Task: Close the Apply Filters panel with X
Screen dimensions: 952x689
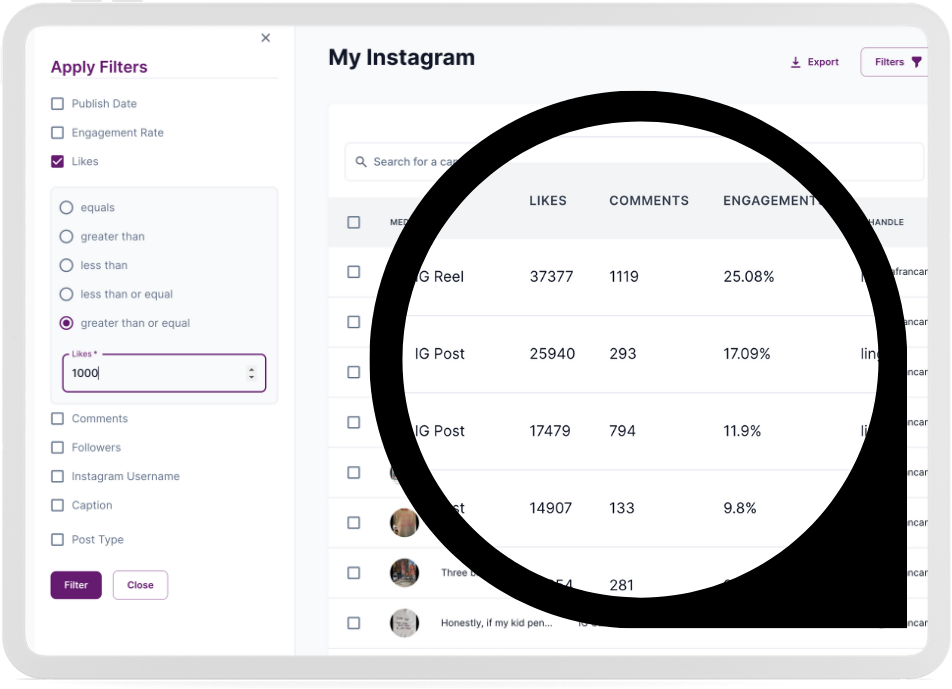Action: pyautogui.click(x=265, y=38)
